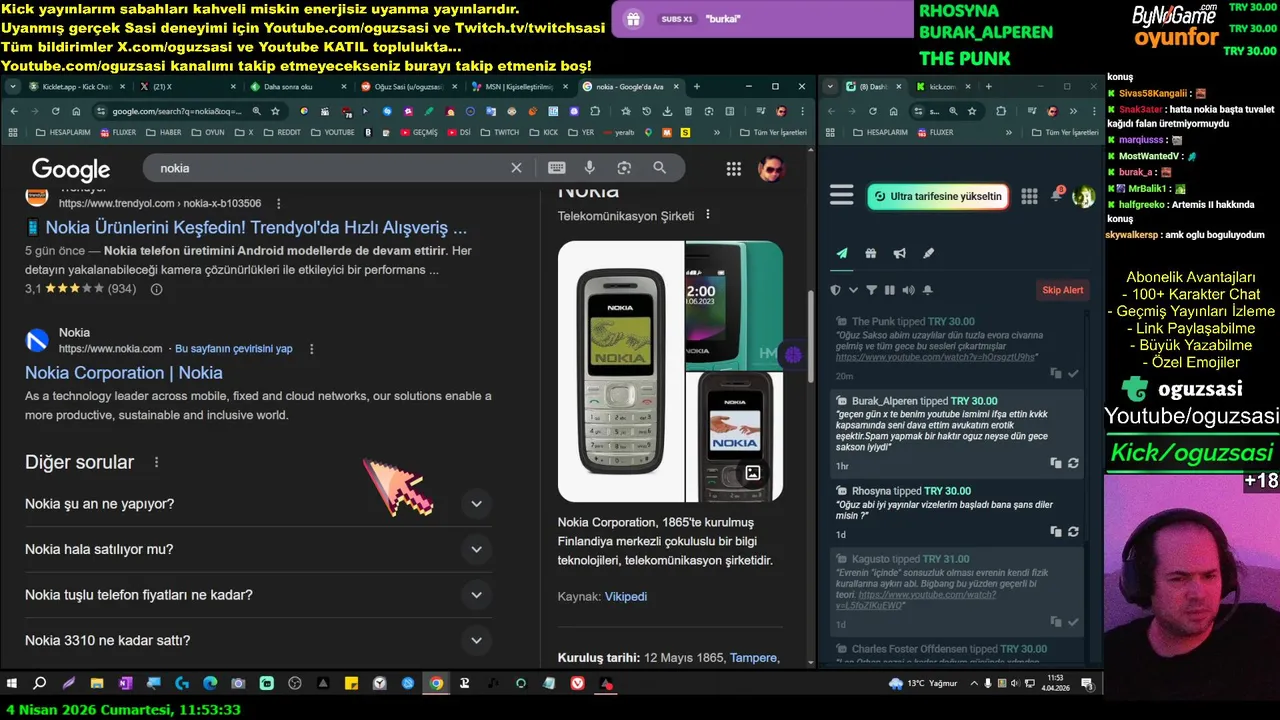This screenshot has height=720, width=1280.
Task: Click Ultra tarifesine yükseltin upgrade button
Action: (937, 196)
